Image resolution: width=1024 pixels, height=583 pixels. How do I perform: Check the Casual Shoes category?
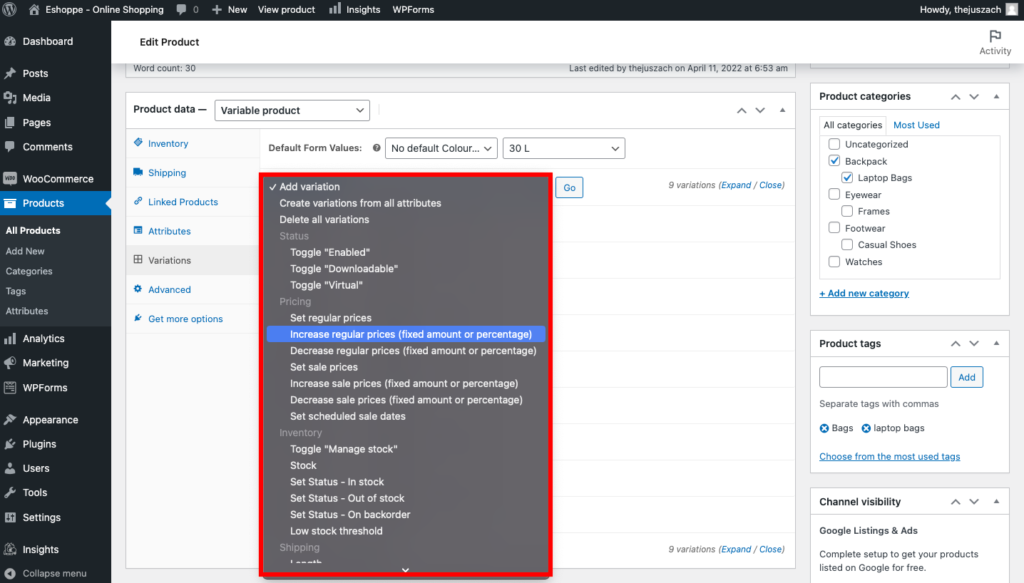[x=847, y=245]
